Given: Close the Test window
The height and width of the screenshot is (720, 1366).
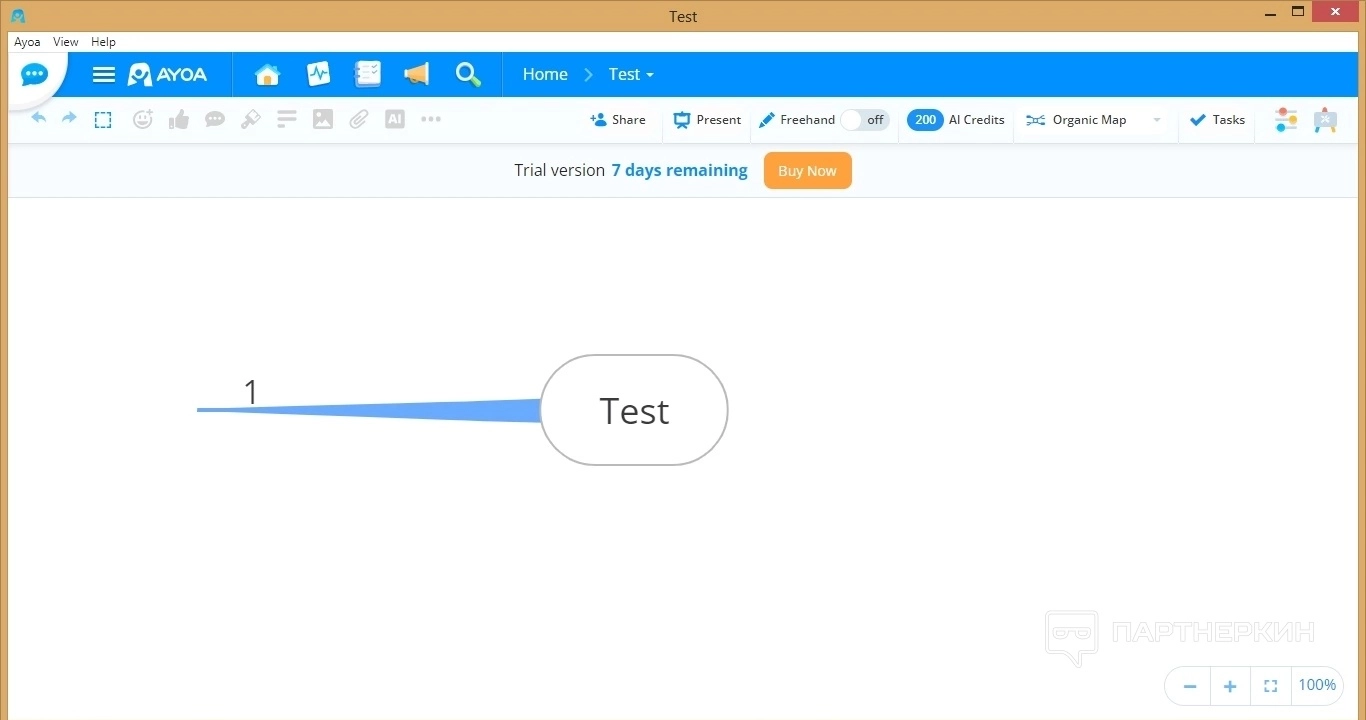Looking at the screenshot, I should (x=1337, y=12).
